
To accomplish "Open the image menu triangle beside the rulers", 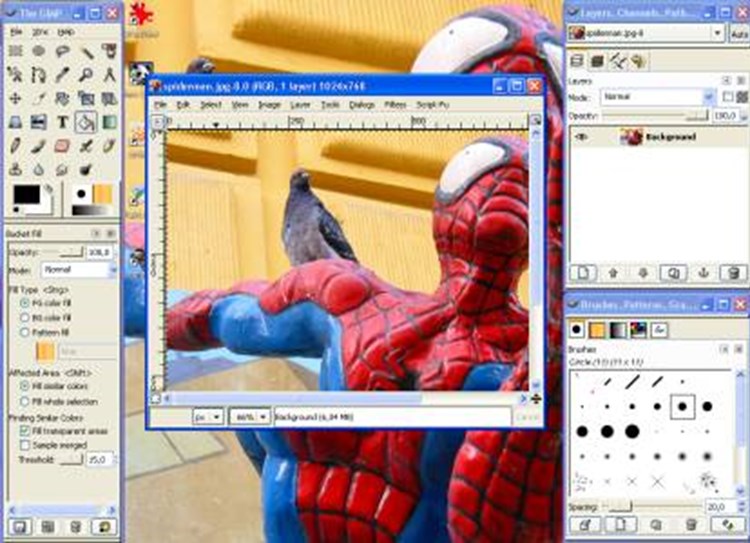I will pos(157,122).
